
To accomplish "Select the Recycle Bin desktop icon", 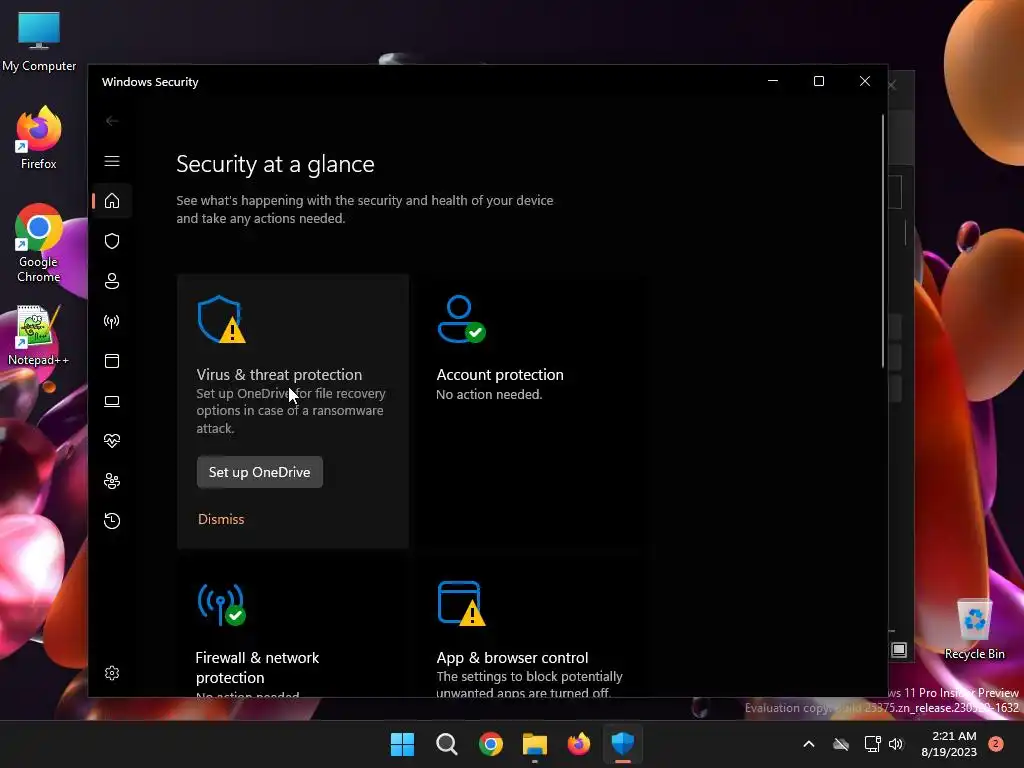I will 975,630.
